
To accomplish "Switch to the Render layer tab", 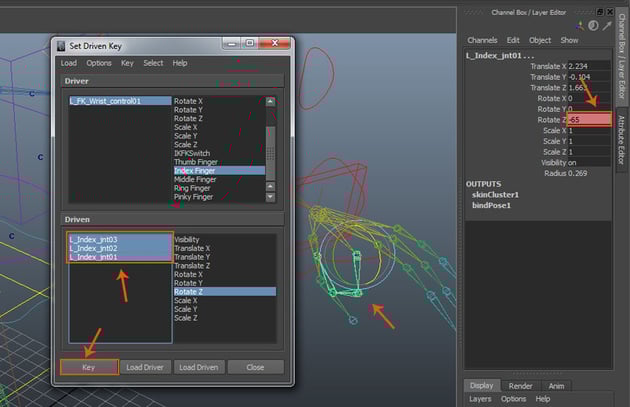I will [x=520, y=385].
